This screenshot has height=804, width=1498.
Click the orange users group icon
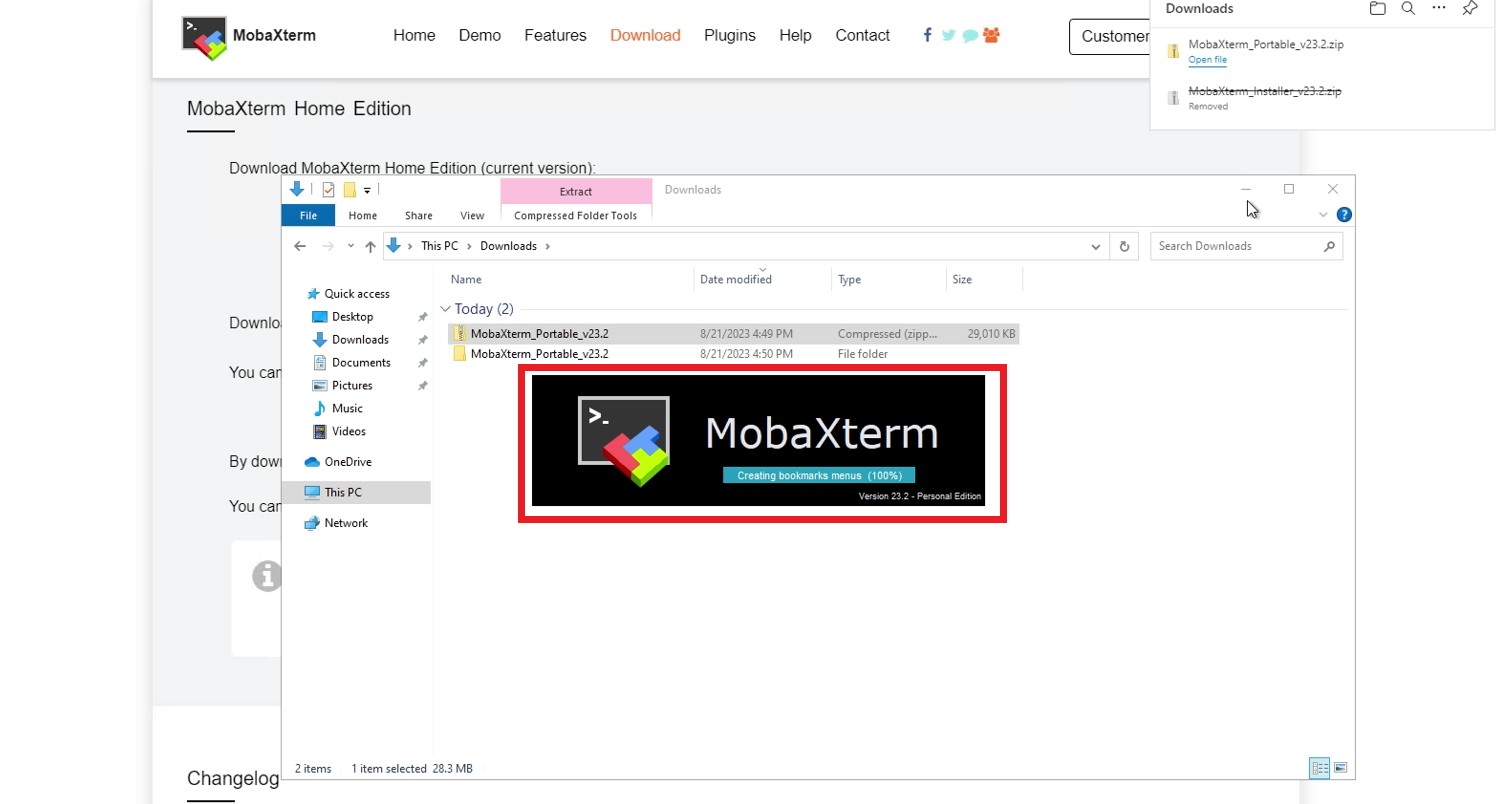click(991, 35)
